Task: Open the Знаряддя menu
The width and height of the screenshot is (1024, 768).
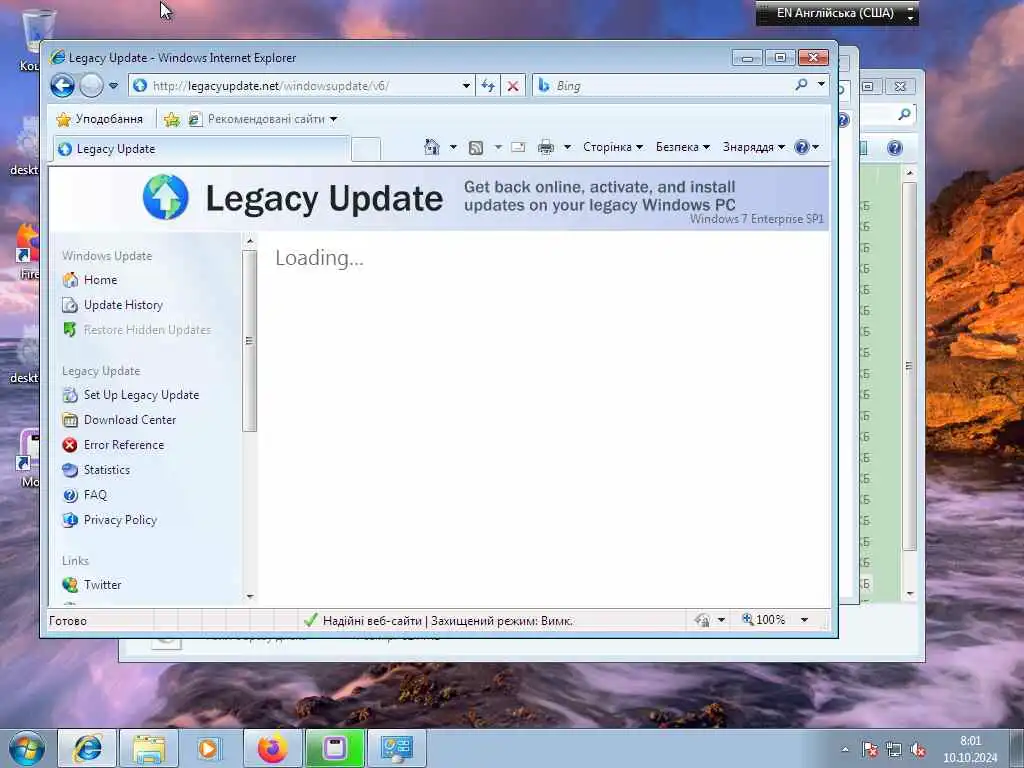Action: (x=754, y=147)
